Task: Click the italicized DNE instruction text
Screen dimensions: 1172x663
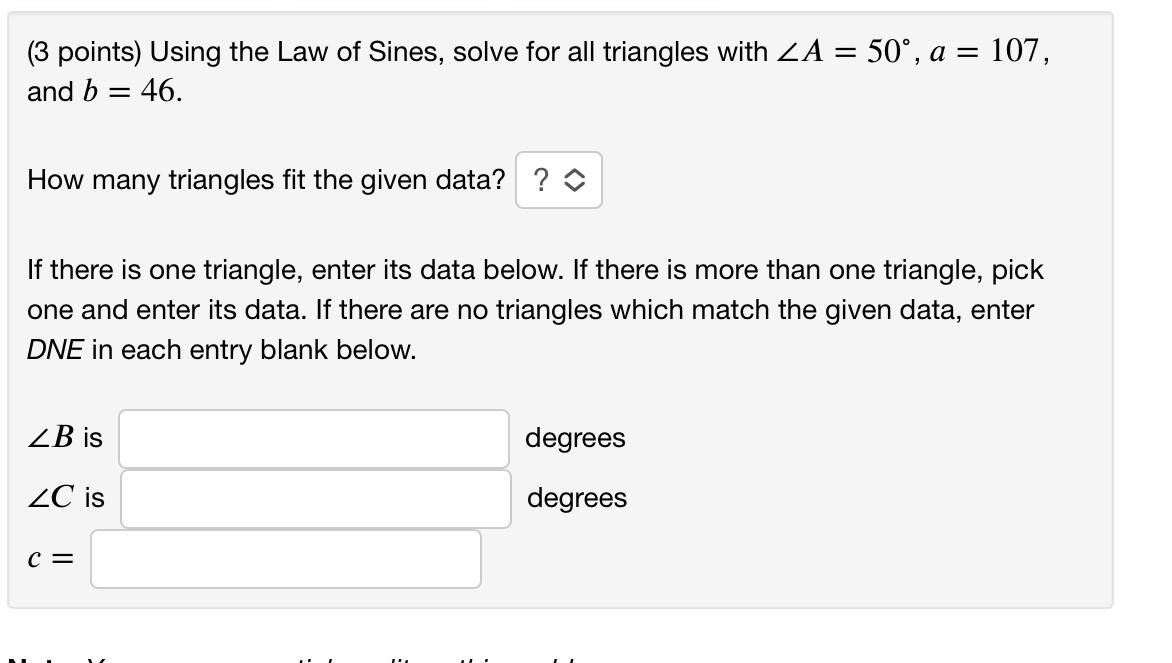Action: (50, 349)
